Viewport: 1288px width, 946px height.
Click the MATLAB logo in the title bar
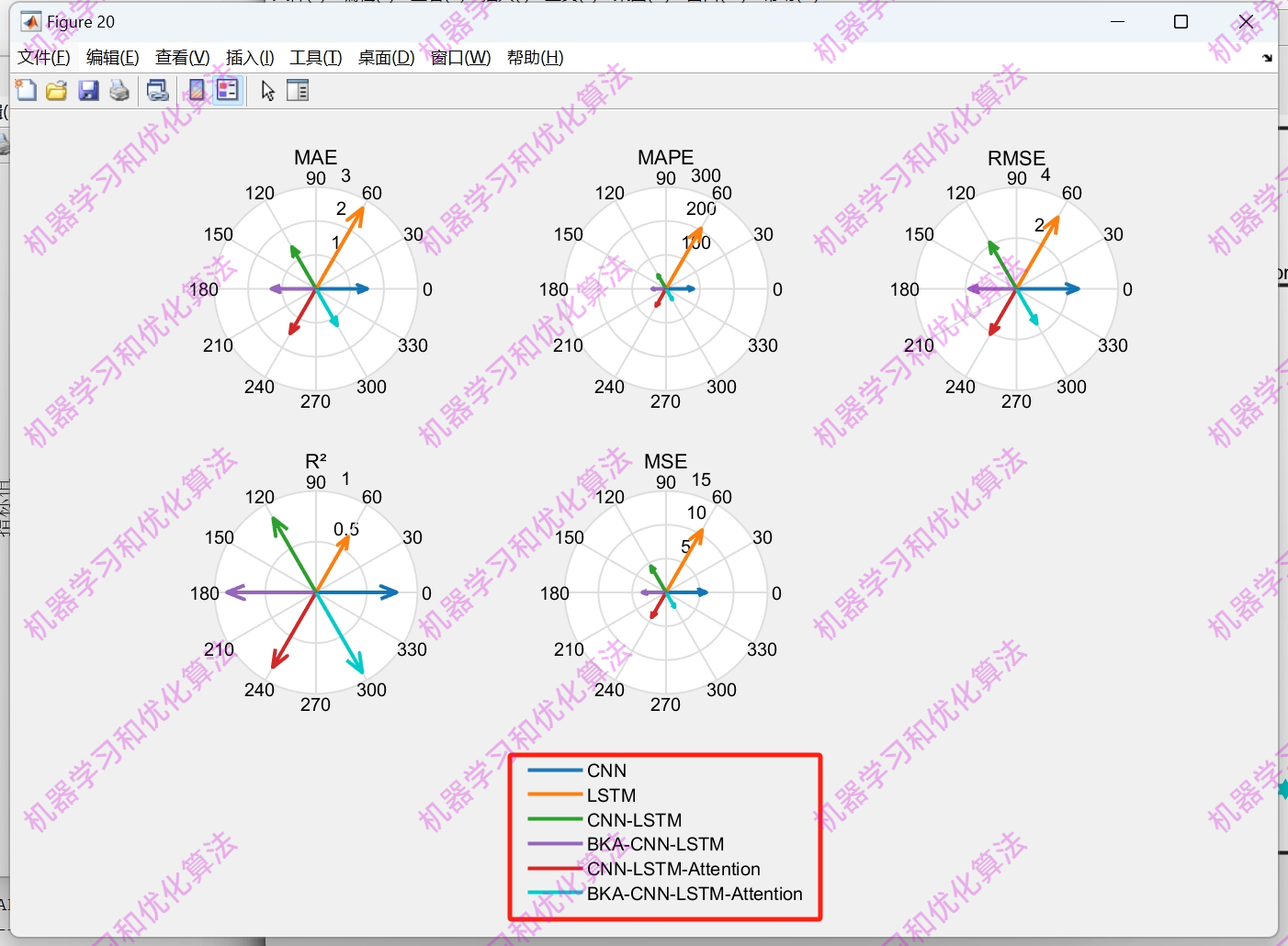click(31, 21)
